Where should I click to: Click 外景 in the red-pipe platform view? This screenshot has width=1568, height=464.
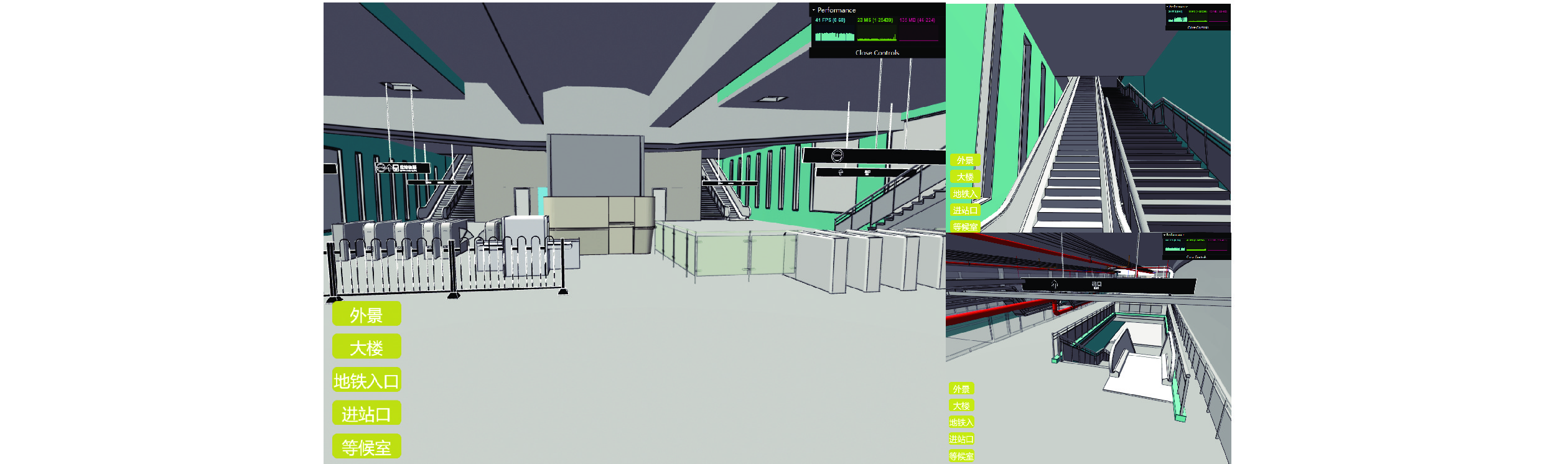[961, 389]
